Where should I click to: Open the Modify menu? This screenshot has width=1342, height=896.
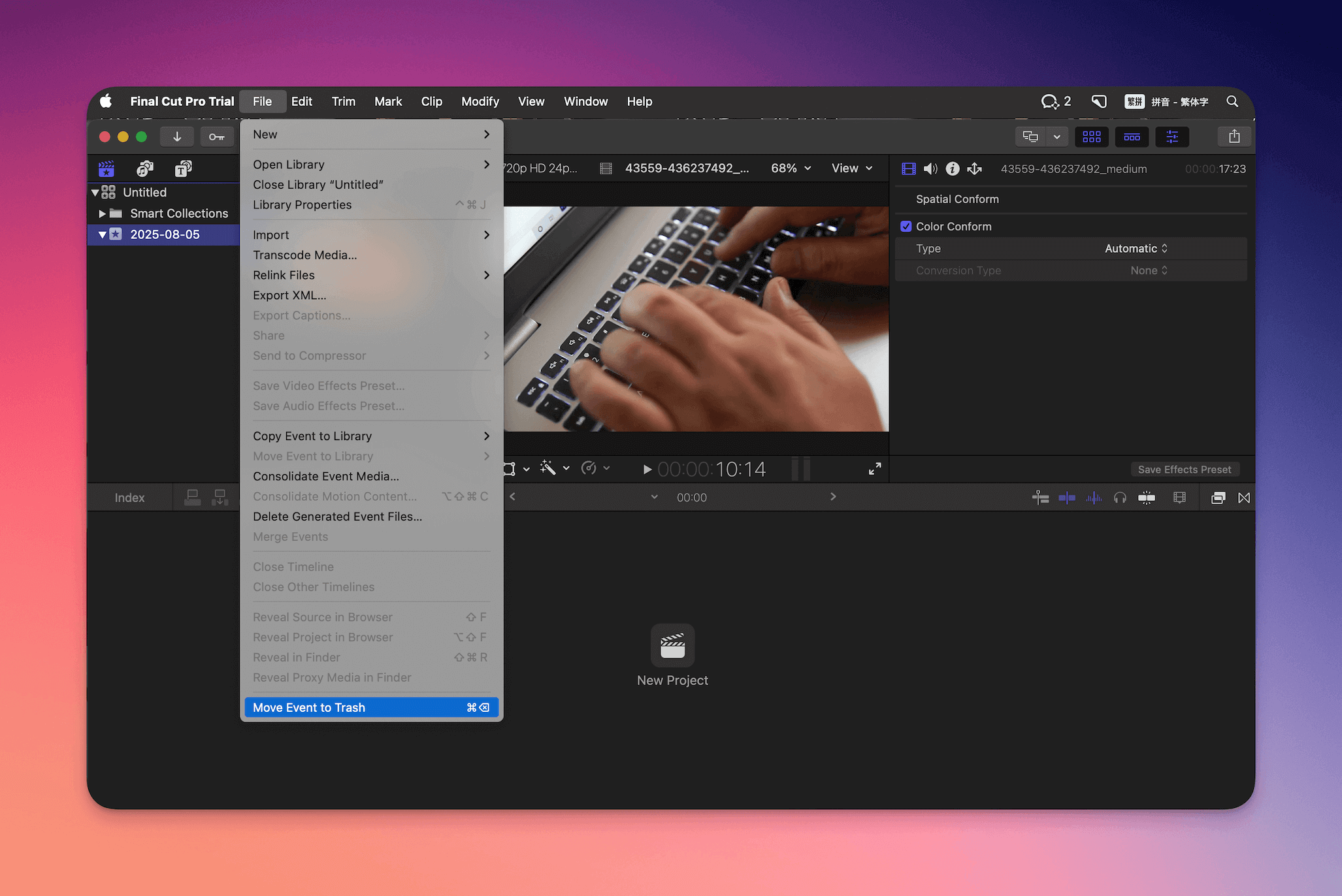tap(480, 101)
